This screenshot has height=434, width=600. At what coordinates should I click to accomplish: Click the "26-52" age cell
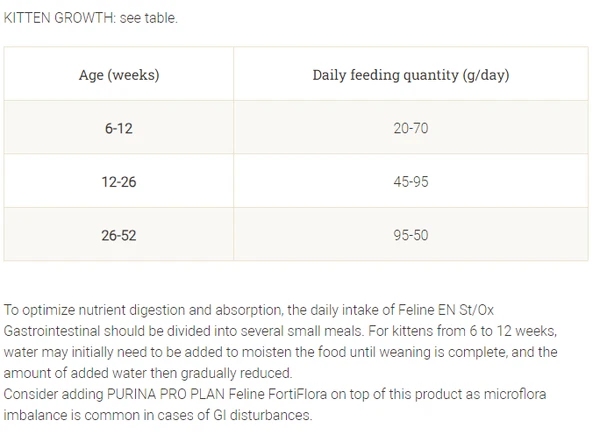pyautogui.click(x=119, y=235)
